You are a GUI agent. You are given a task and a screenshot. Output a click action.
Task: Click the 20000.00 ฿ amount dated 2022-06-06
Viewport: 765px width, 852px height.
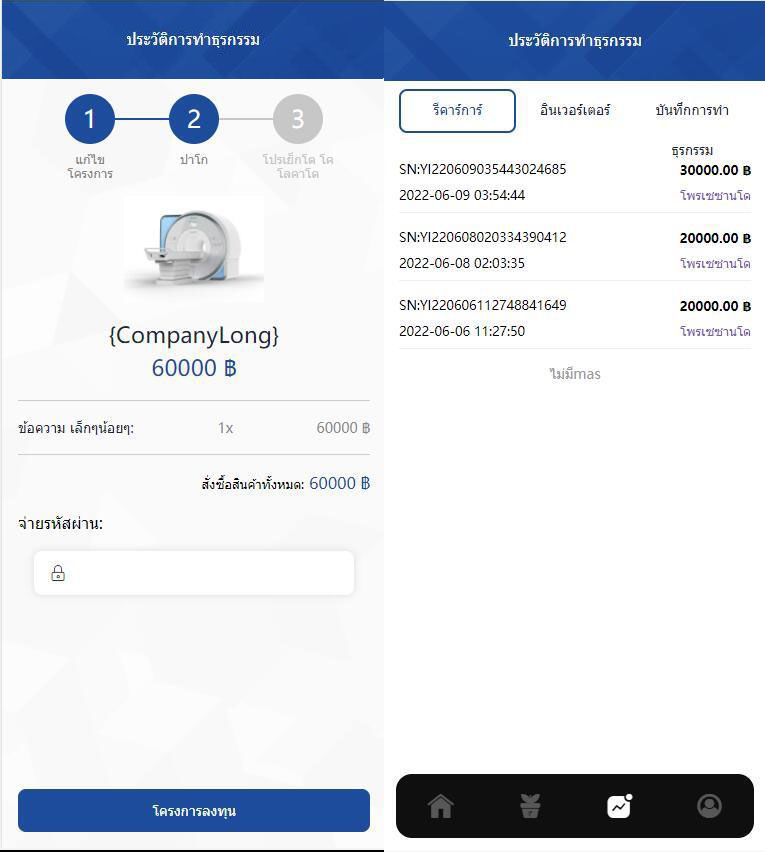(x=715, y=306)
